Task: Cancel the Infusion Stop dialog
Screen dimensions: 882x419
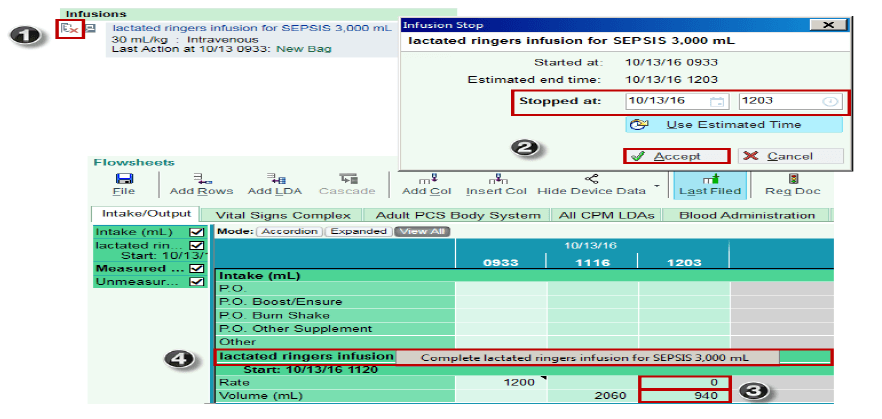Action: (790, 156)
